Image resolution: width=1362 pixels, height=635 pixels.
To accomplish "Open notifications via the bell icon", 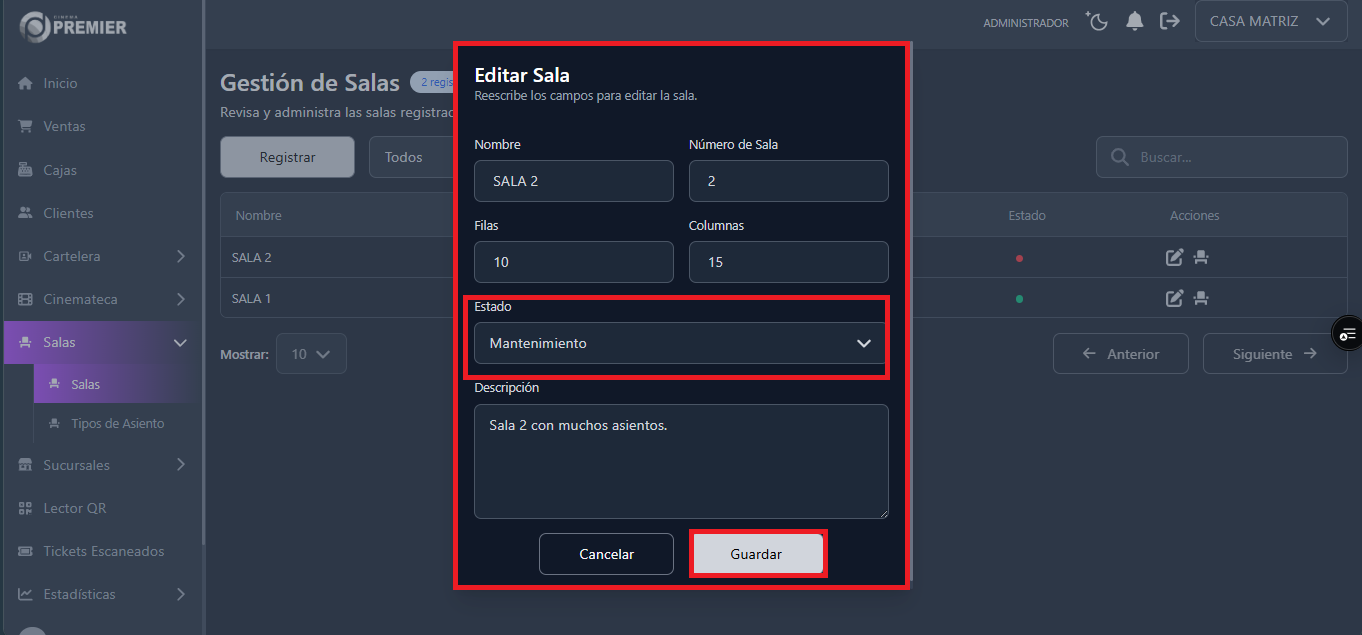I will (x=1134, y=20).
